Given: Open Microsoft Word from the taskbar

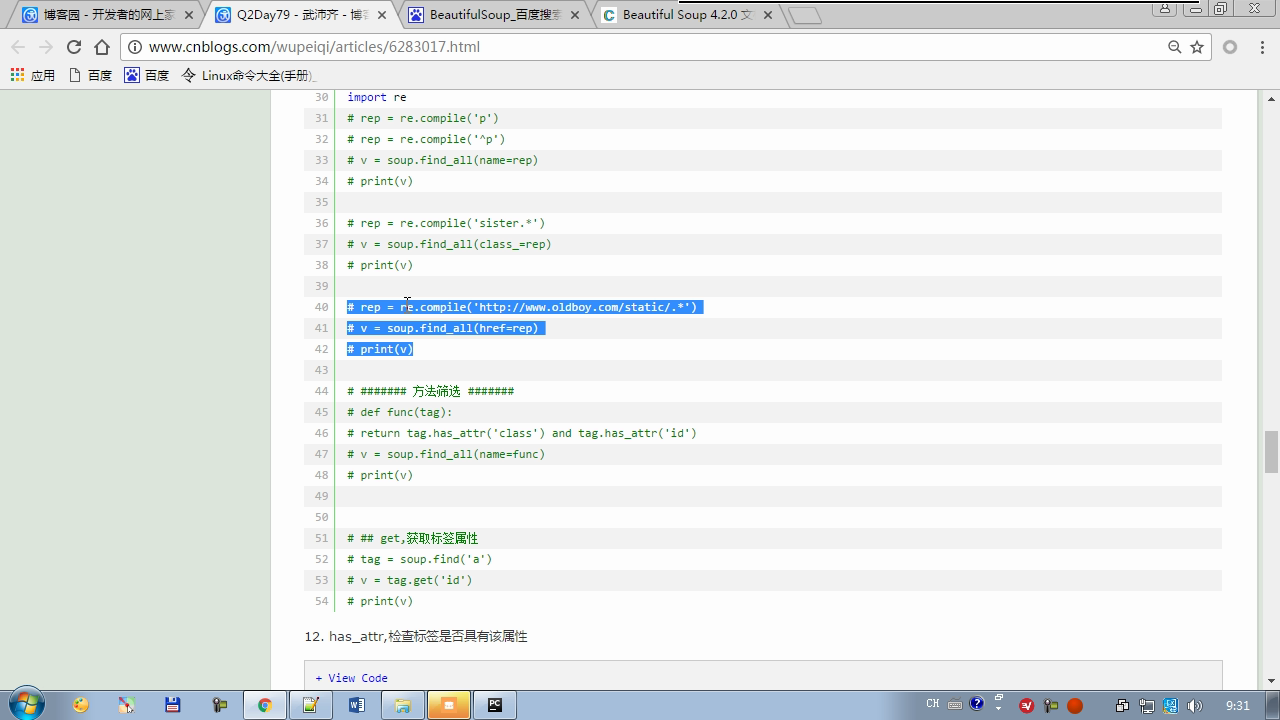Looking at the screenshot, I should coord(357,705).
